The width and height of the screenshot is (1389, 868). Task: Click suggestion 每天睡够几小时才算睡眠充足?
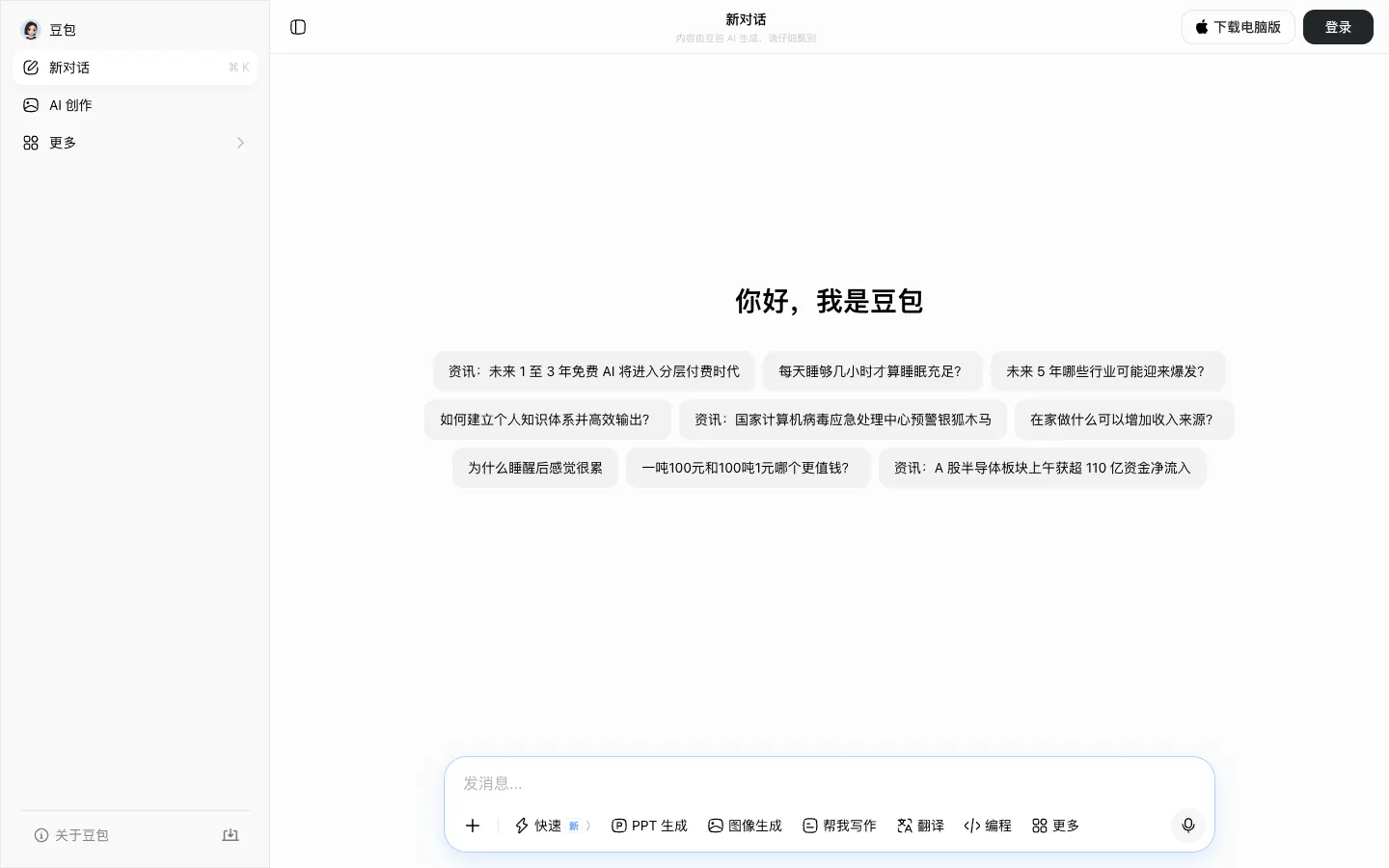(872, 371)
